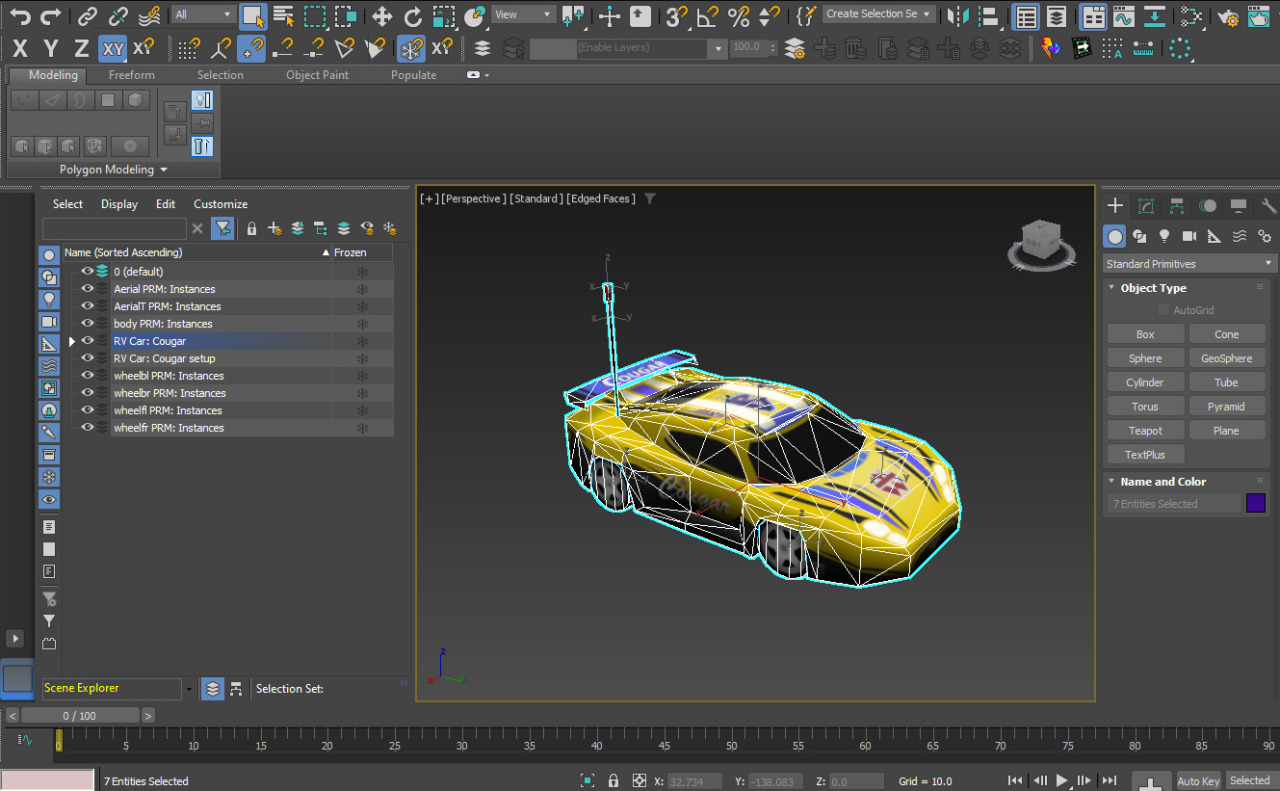Screen dimensions: 1280x791
Task: Click the Unlink Selection icon
Action: 118,15
